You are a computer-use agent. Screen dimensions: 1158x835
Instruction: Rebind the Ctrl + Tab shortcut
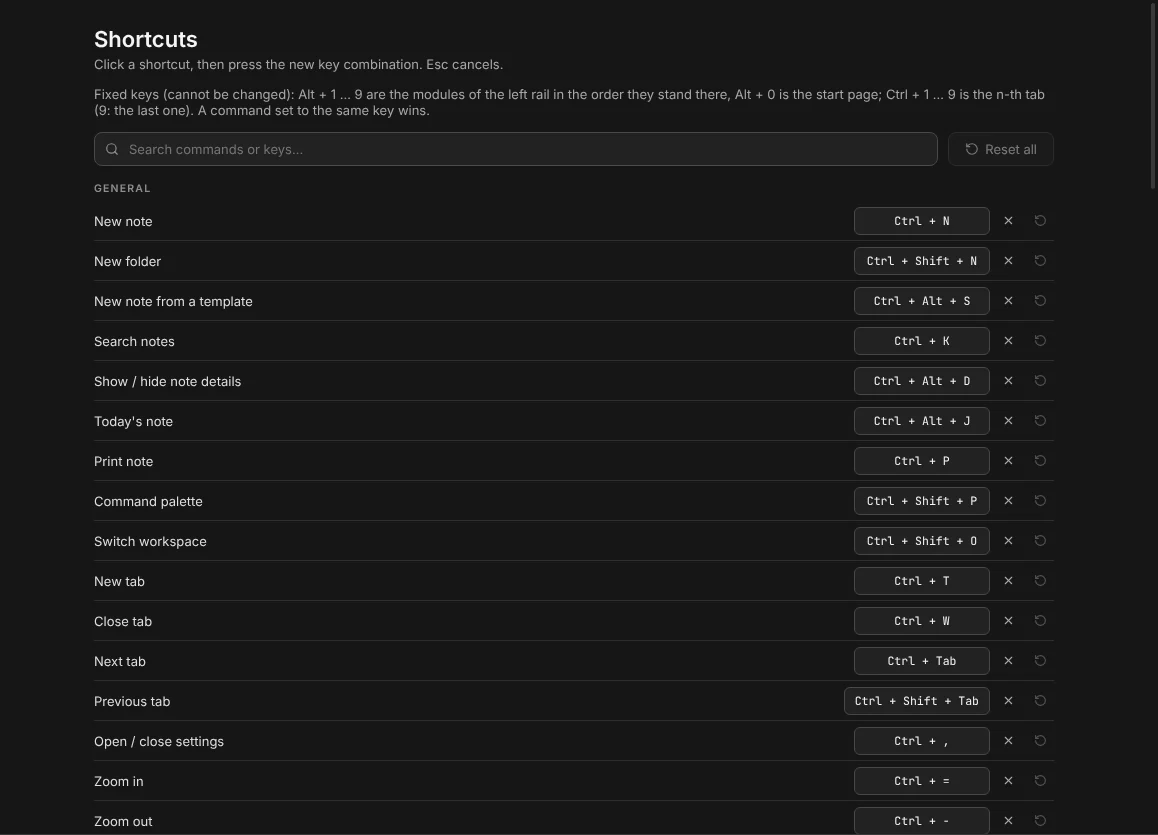(922, 661)
